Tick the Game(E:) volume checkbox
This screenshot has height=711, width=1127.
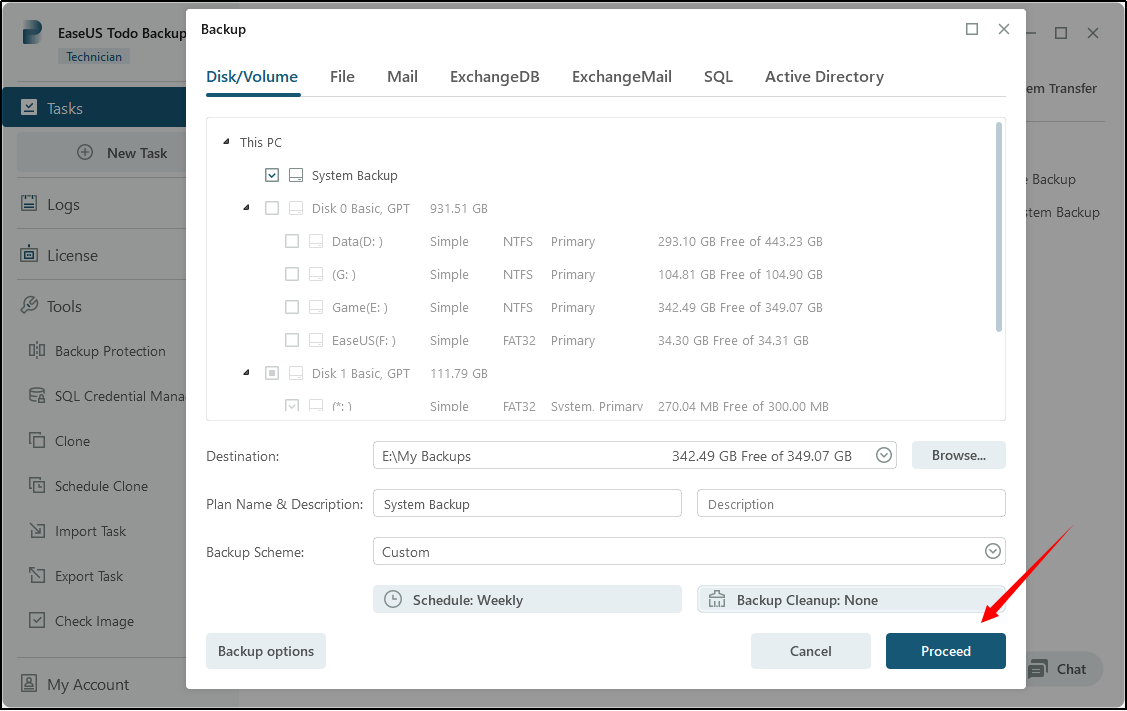click(x=292, y=307)
